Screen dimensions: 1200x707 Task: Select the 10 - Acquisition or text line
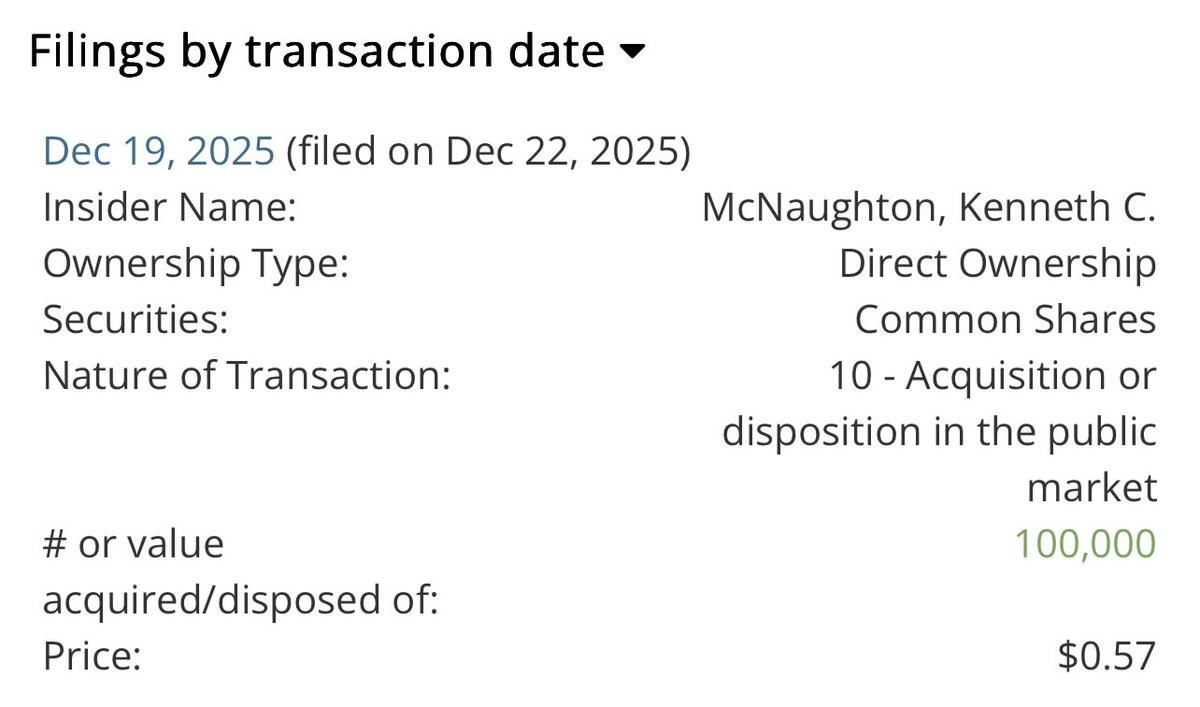coord(993,377)
